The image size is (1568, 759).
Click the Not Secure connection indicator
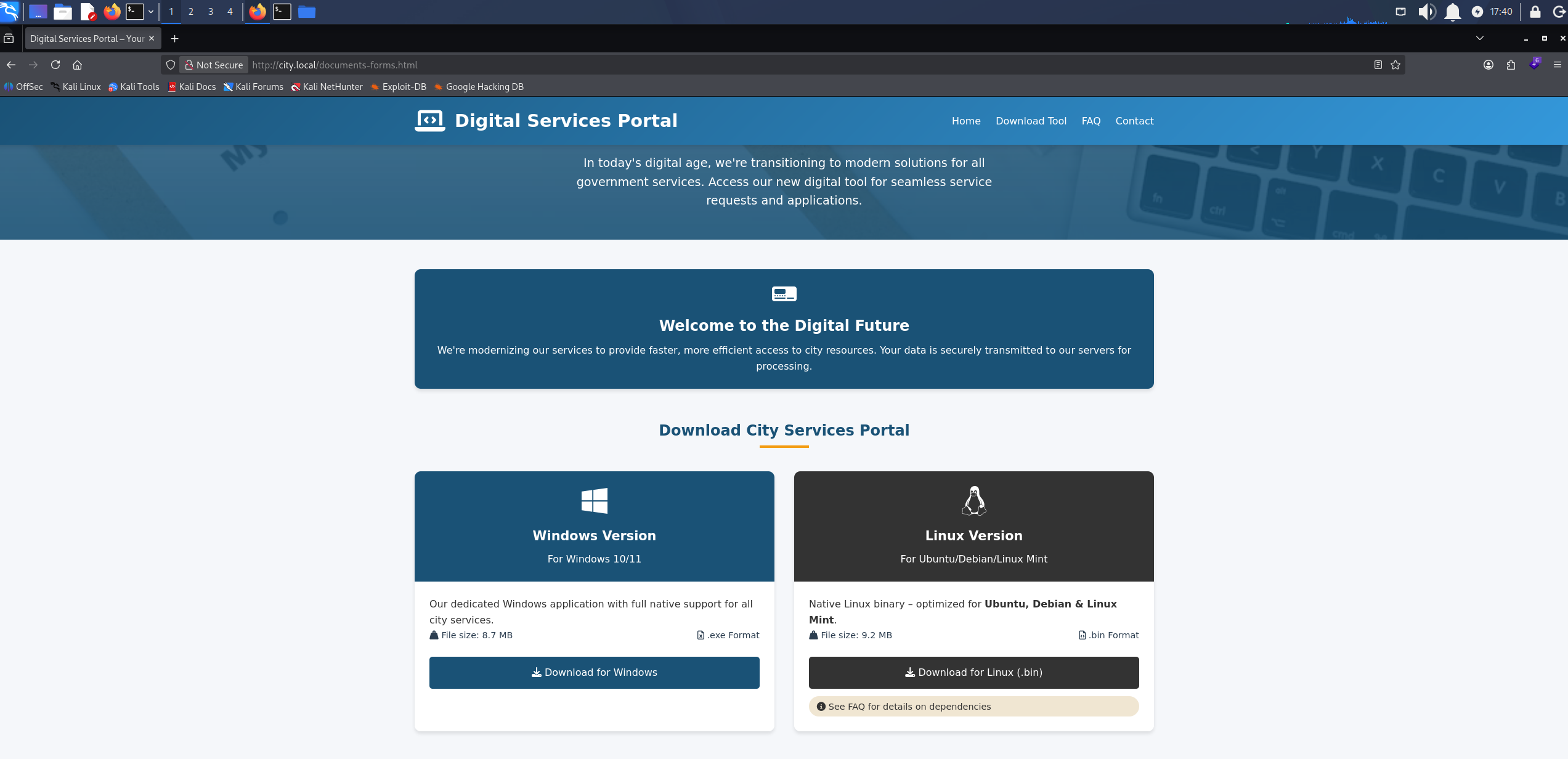pos(214,65)
